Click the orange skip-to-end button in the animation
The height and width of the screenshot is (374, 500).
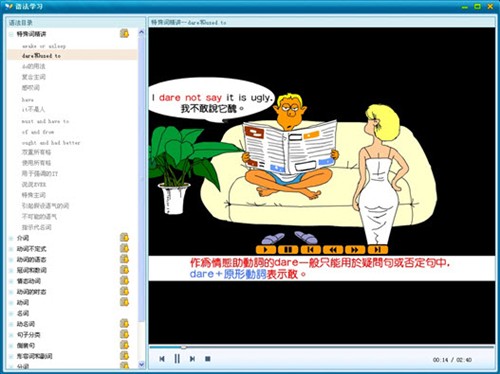377,249
